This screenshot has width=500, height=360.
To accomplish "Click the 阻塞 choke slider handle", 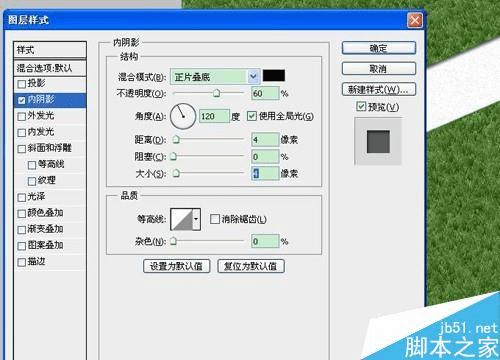I will pyautogui.click(x=173, y=156).
